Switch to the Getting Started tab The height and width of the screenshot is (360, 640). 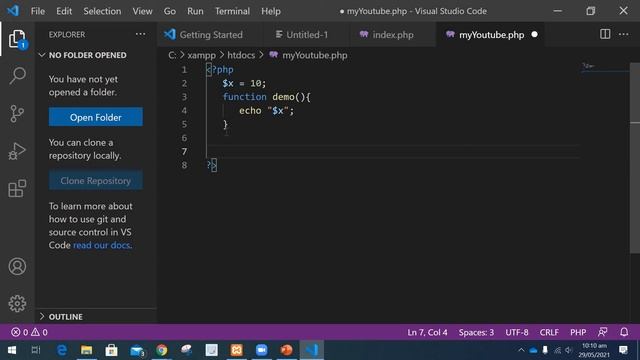coord(210,35)
